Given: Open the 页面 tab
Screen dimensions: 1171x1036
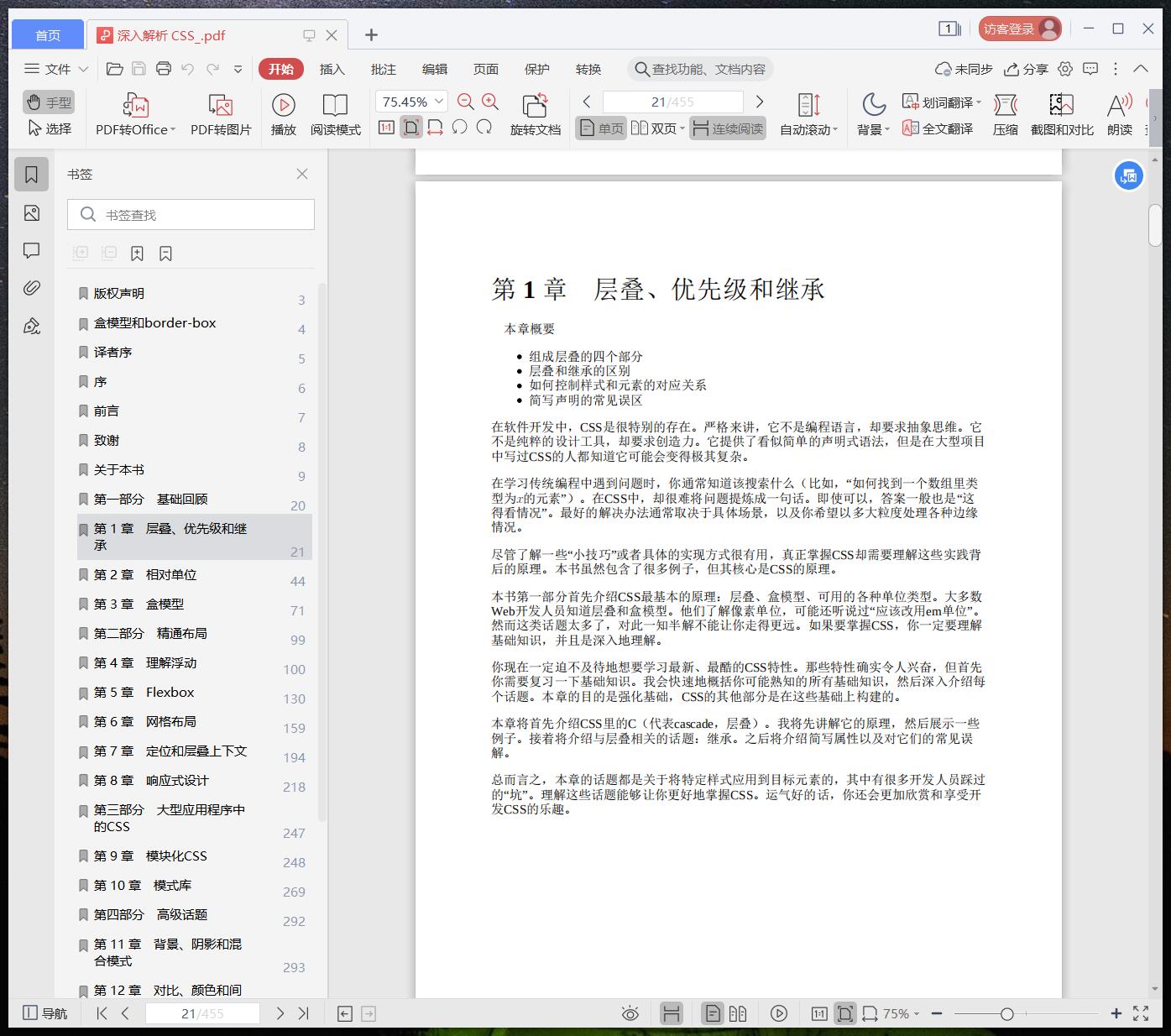Looking at the screenshot, I should tap(486, 69).
